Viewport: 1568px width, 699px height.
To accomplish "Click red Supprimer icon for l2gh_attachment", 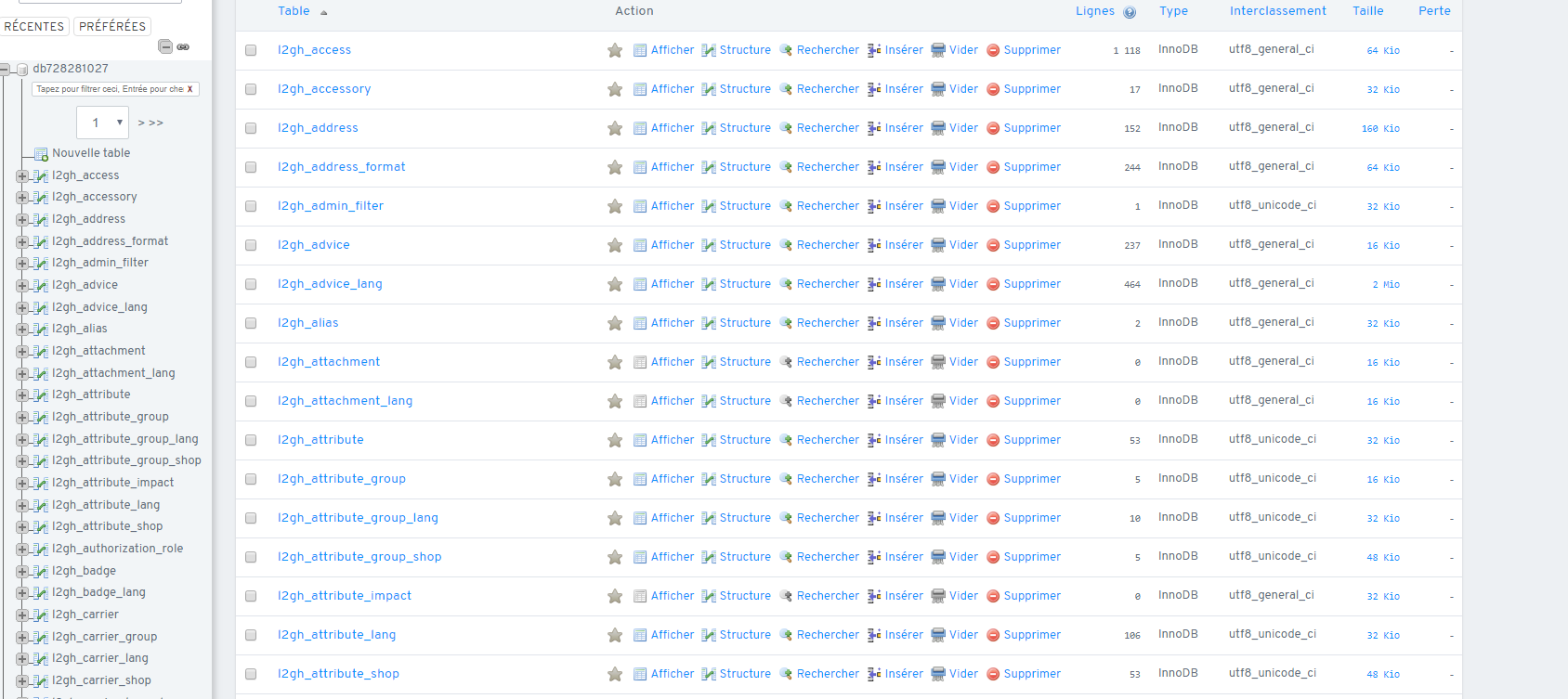I will (993, 362).
